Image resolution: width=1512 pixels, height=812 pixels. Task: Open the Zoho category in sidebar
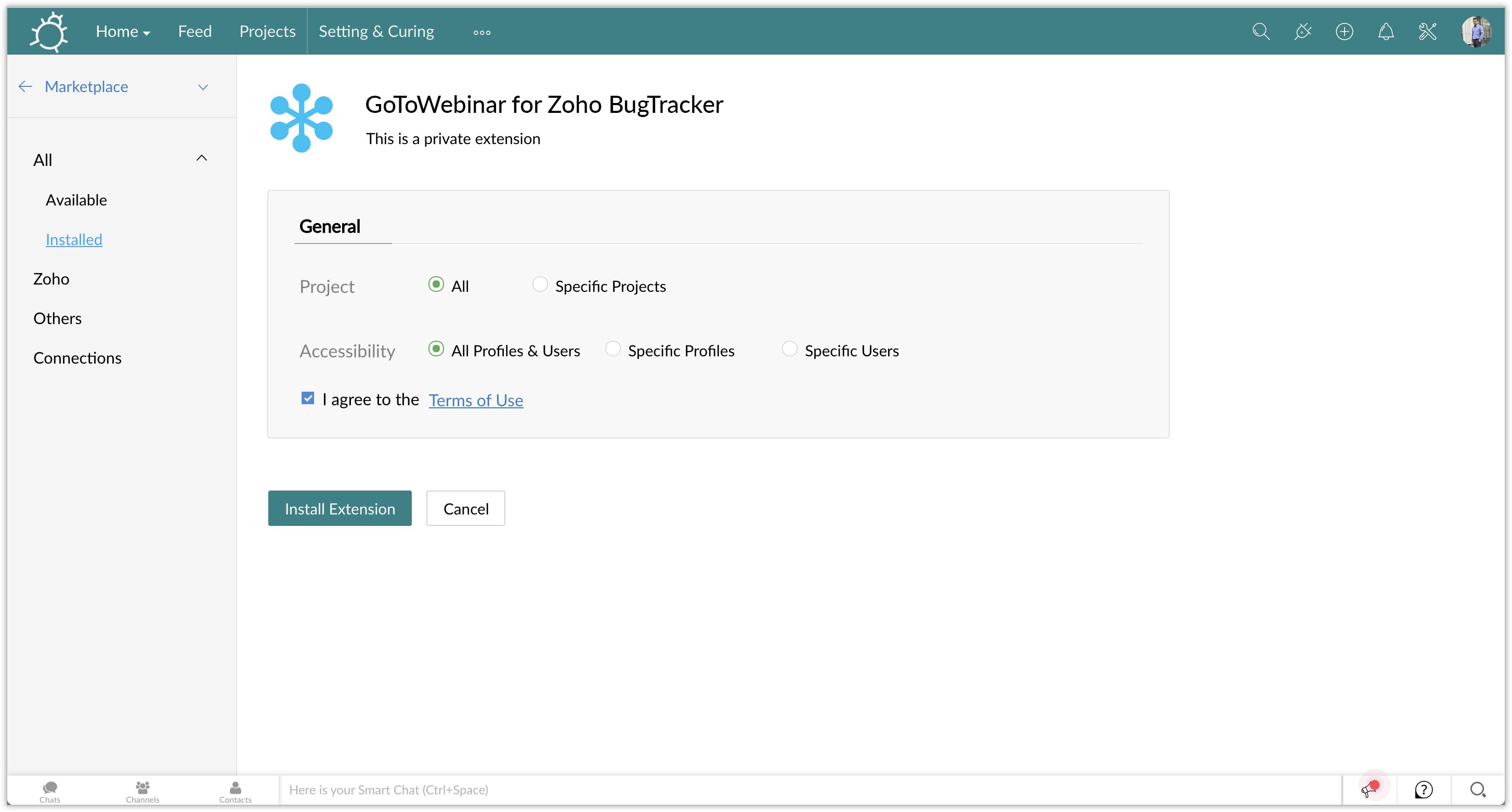[51, 279]
